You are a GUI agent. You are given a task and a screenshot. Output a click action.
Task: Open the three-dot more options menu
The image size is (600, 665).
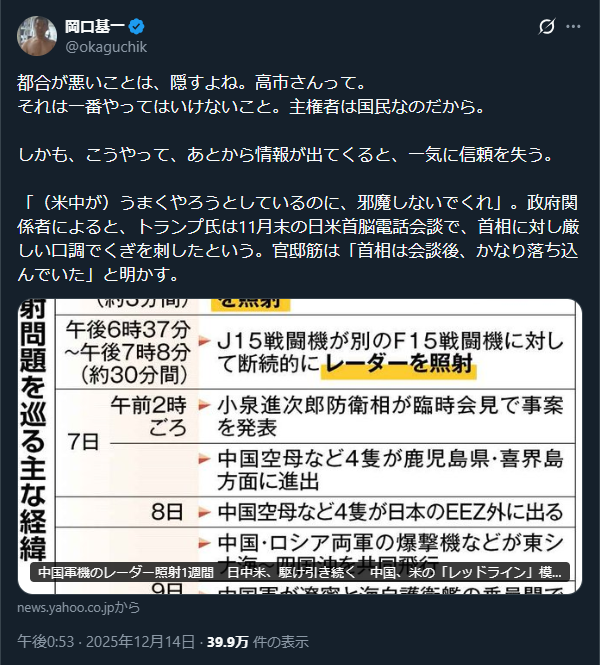pyautogui.click(x=573, y=27)
